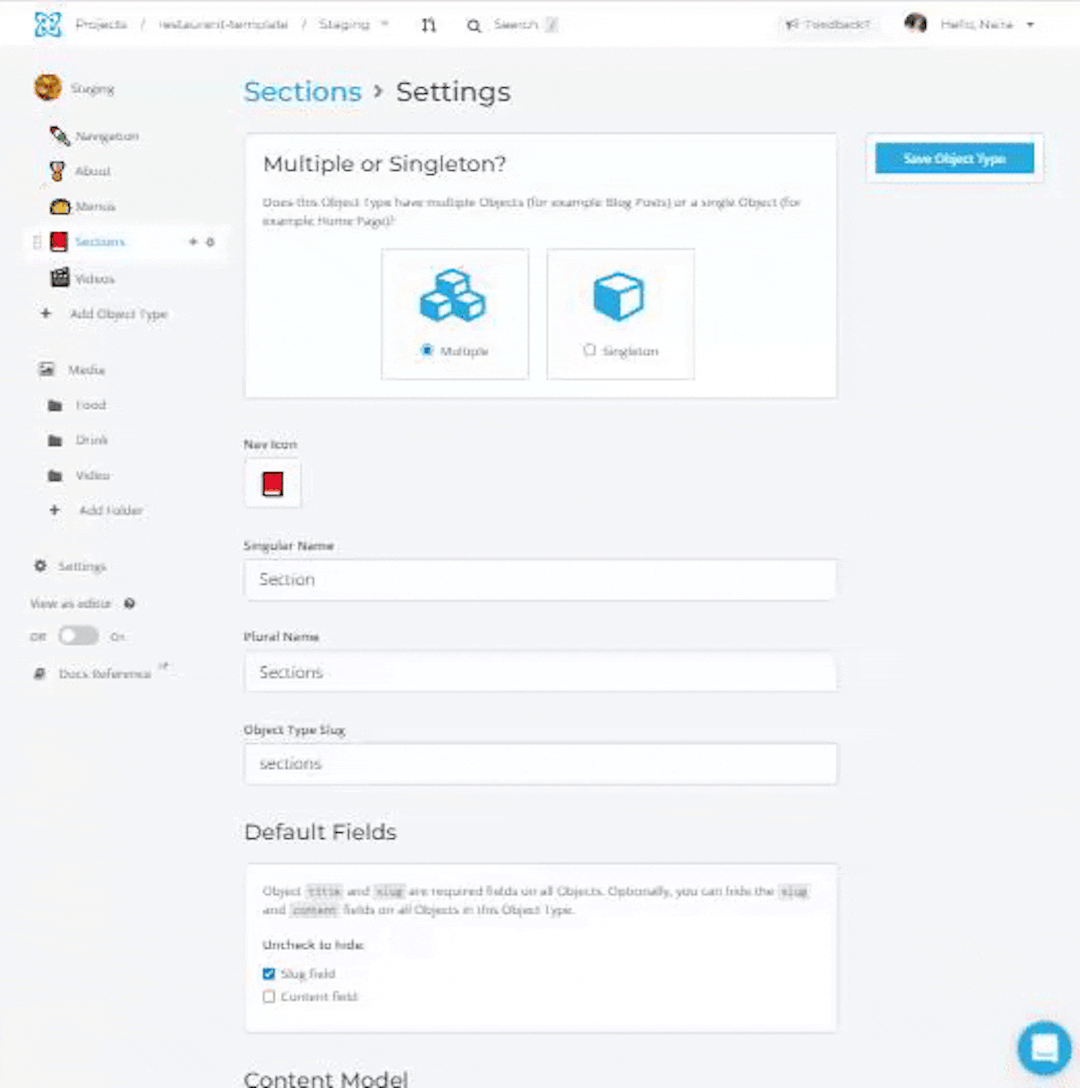Select the Multiple radio button

427,350
